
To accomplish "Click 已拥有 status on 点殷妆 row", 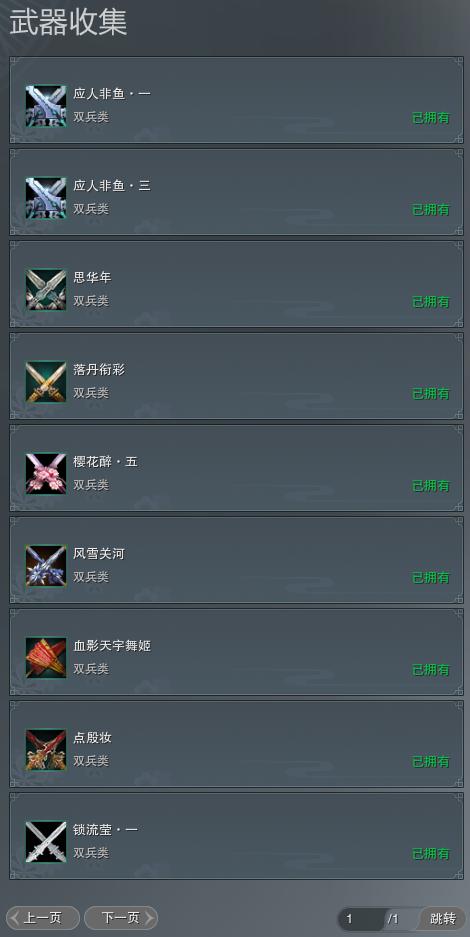I will click(431, 762).
